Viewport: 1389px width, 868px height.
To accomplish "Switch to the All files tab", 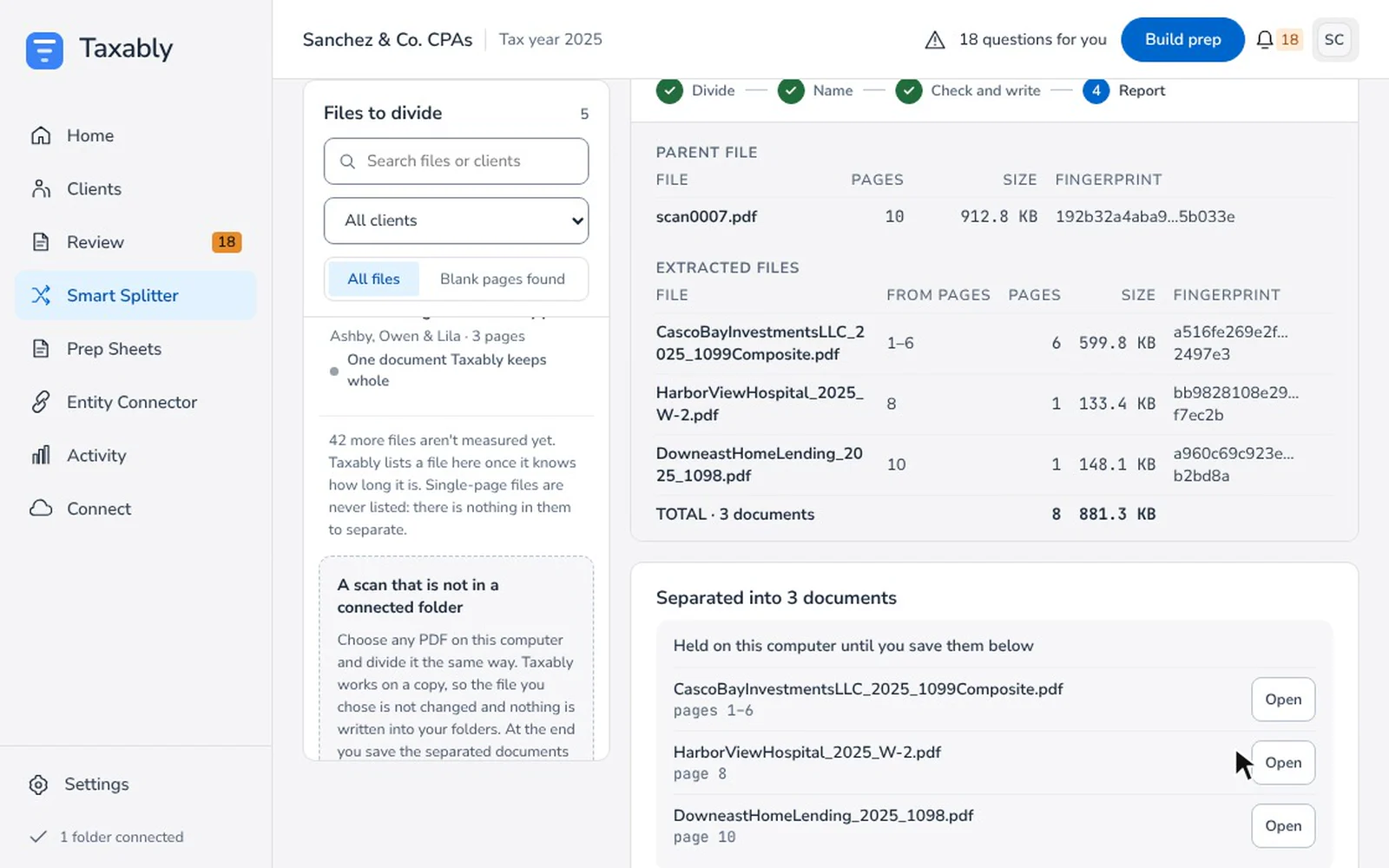I will click(x=373, y=279).
